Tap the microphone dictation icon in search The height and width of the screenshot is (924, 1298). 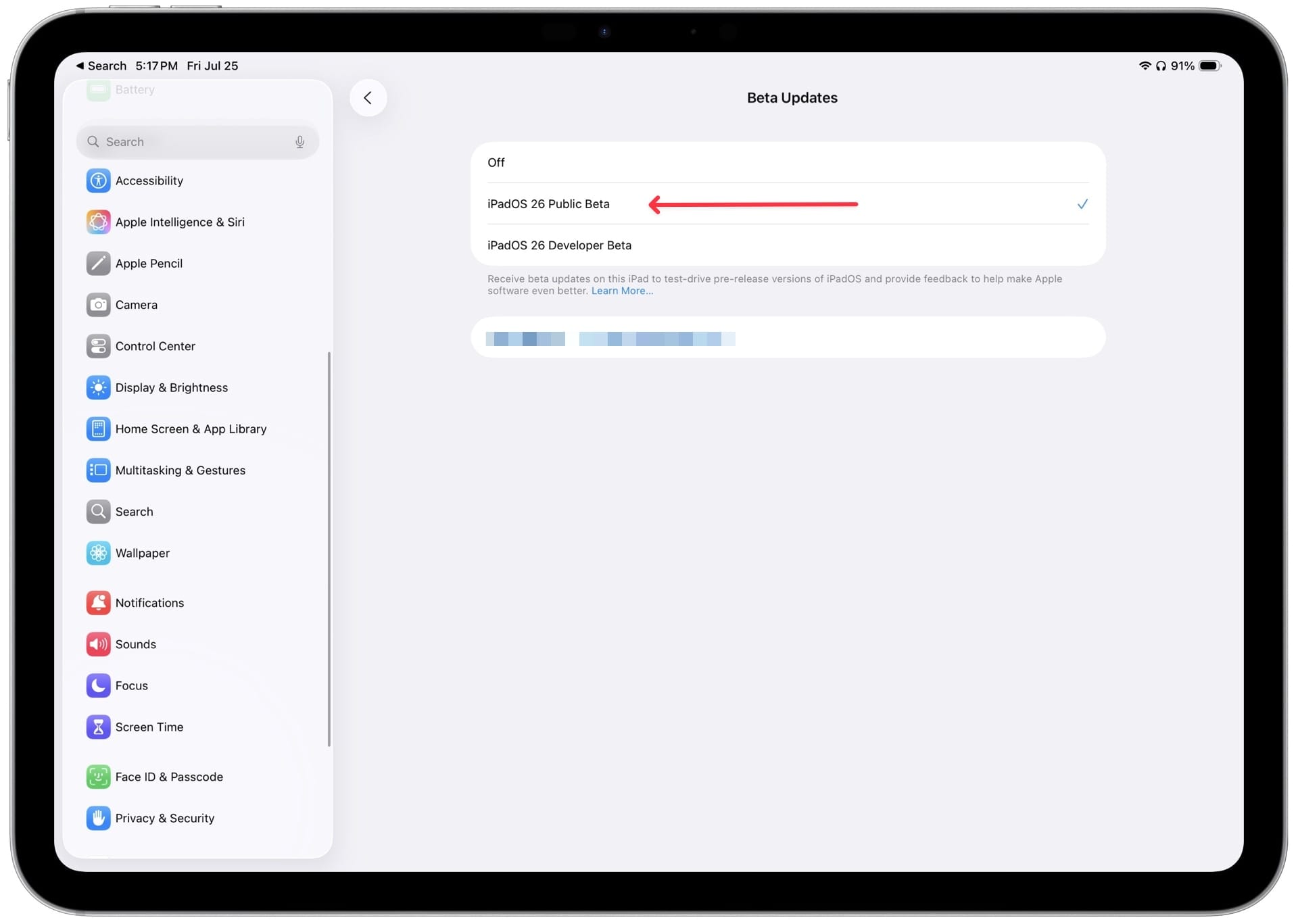point(299,142)
